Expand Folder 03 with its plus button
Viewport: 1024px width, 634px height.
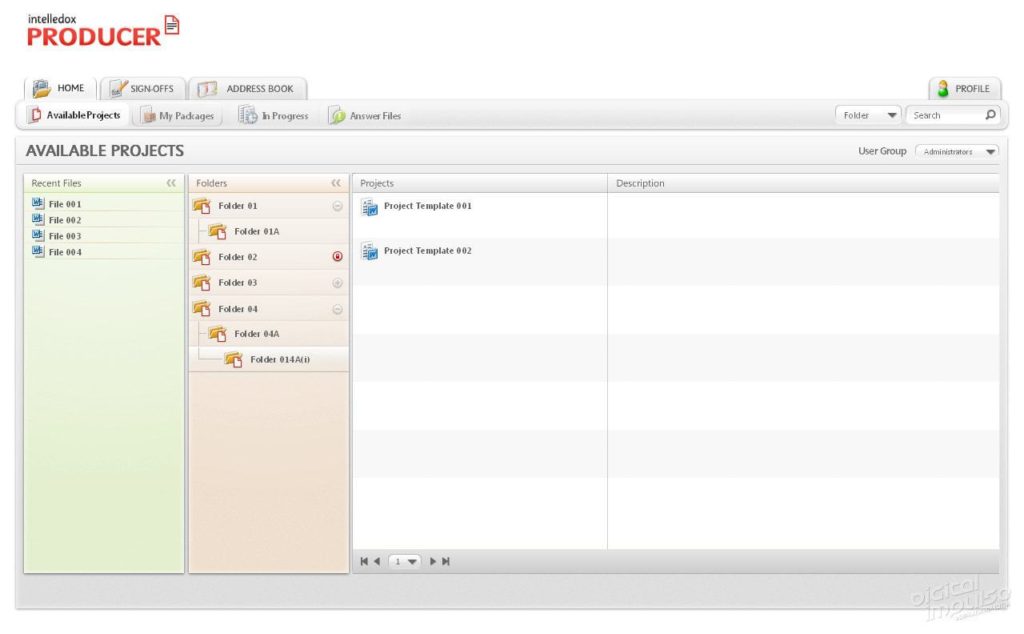(x=337, y=283)
